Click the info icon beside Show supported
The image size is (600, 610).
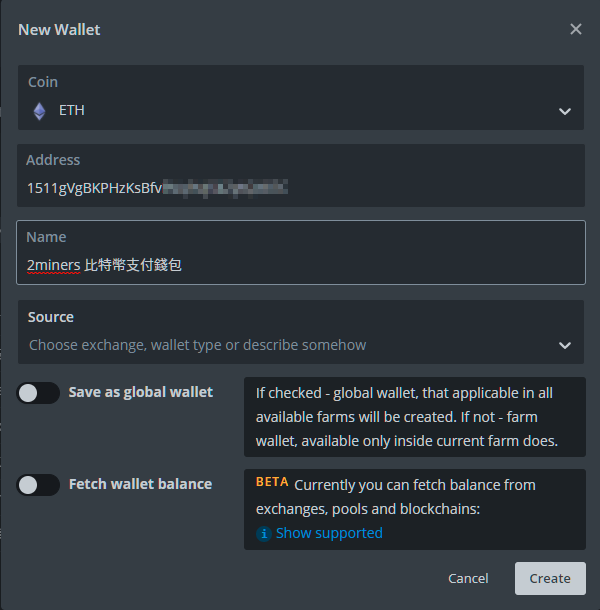(264, 533)
